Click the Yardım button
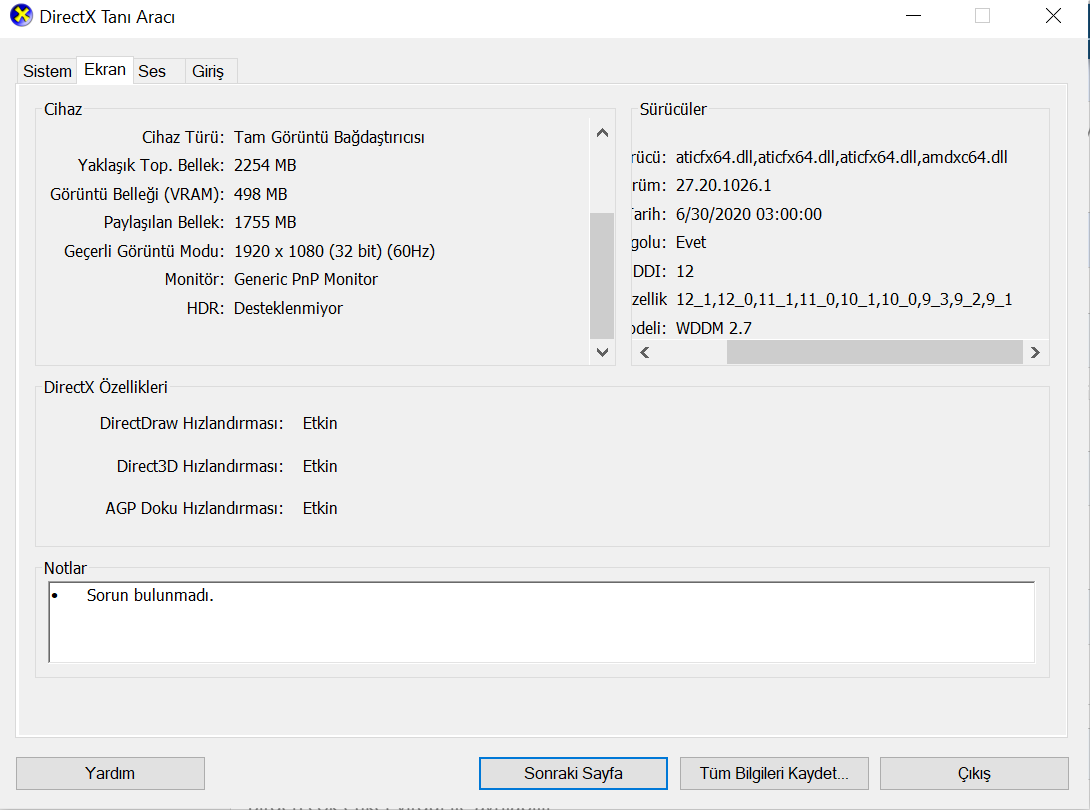The image size is (1090, 810). pos(111,773)
